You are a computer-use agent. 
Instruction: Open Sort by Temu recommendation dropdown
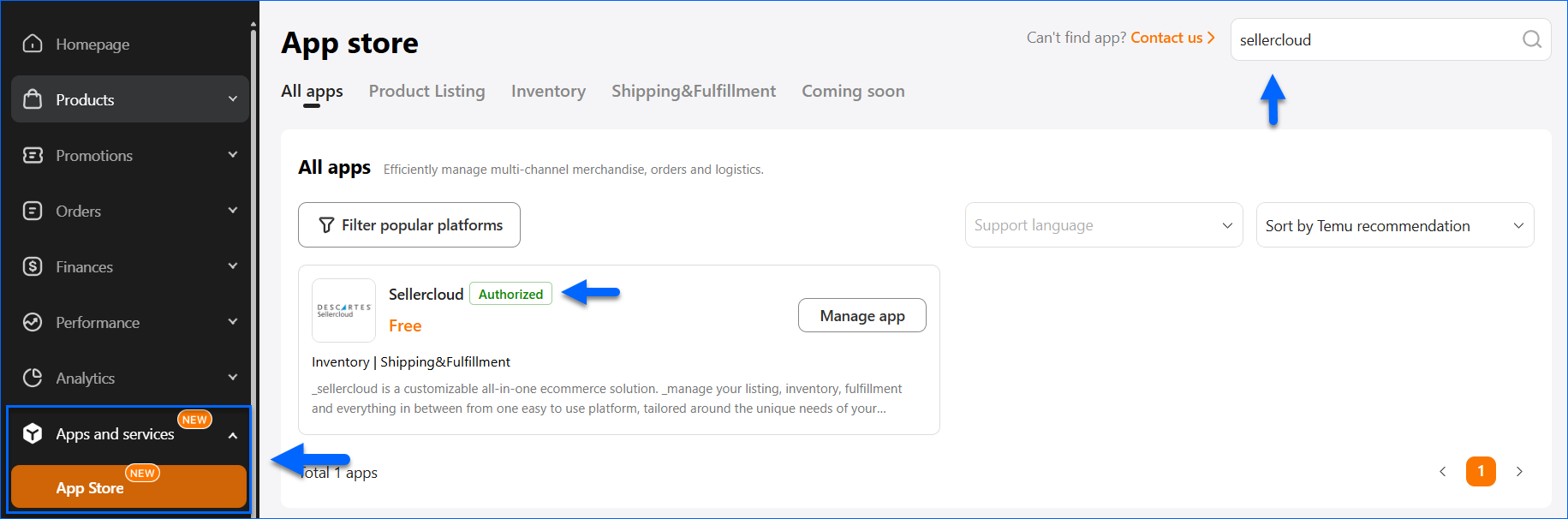(x=1394, y=225)
